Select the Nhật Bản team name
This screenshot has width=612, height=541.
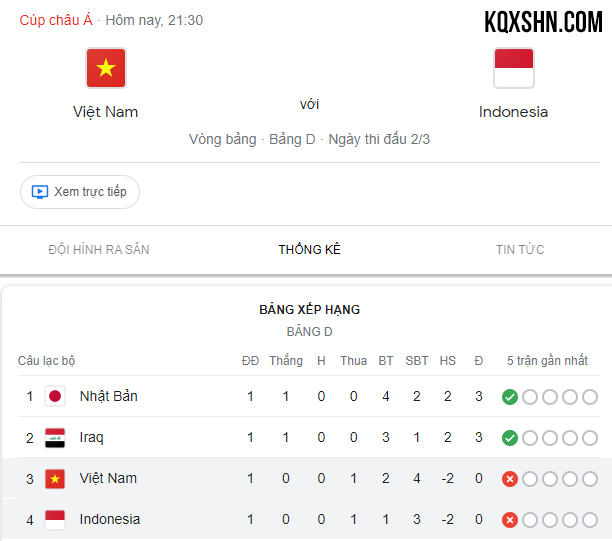(109, 396)
